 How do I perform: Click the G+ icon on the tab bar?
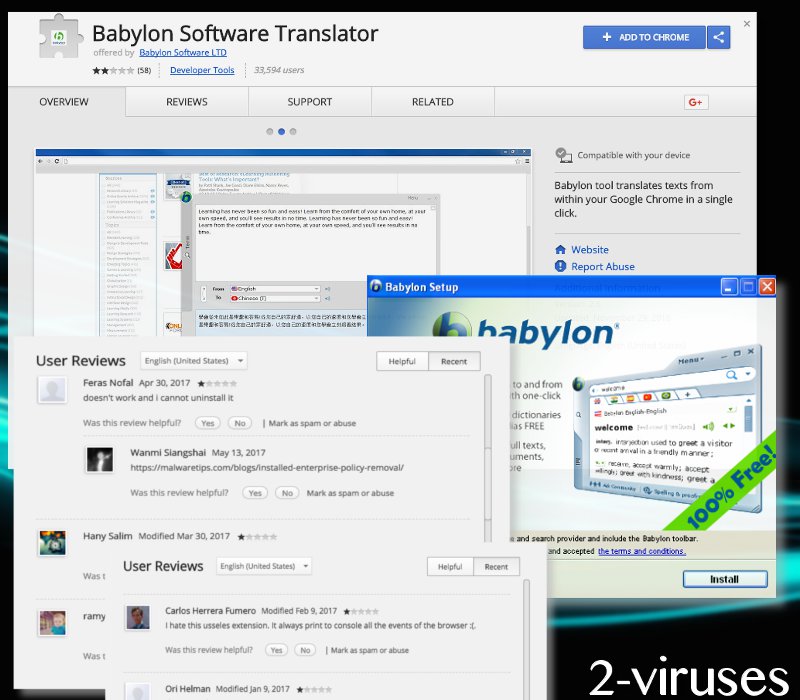[696, 102]
